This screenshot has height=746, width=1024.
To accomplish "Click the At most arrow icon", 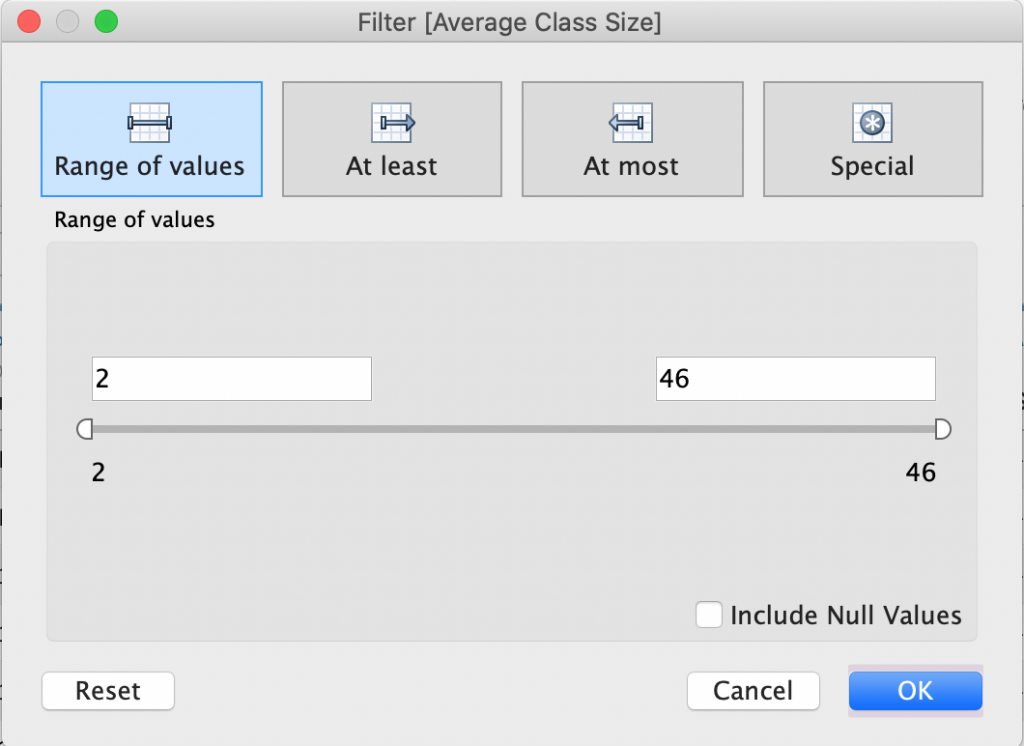I will coord(631,122).
